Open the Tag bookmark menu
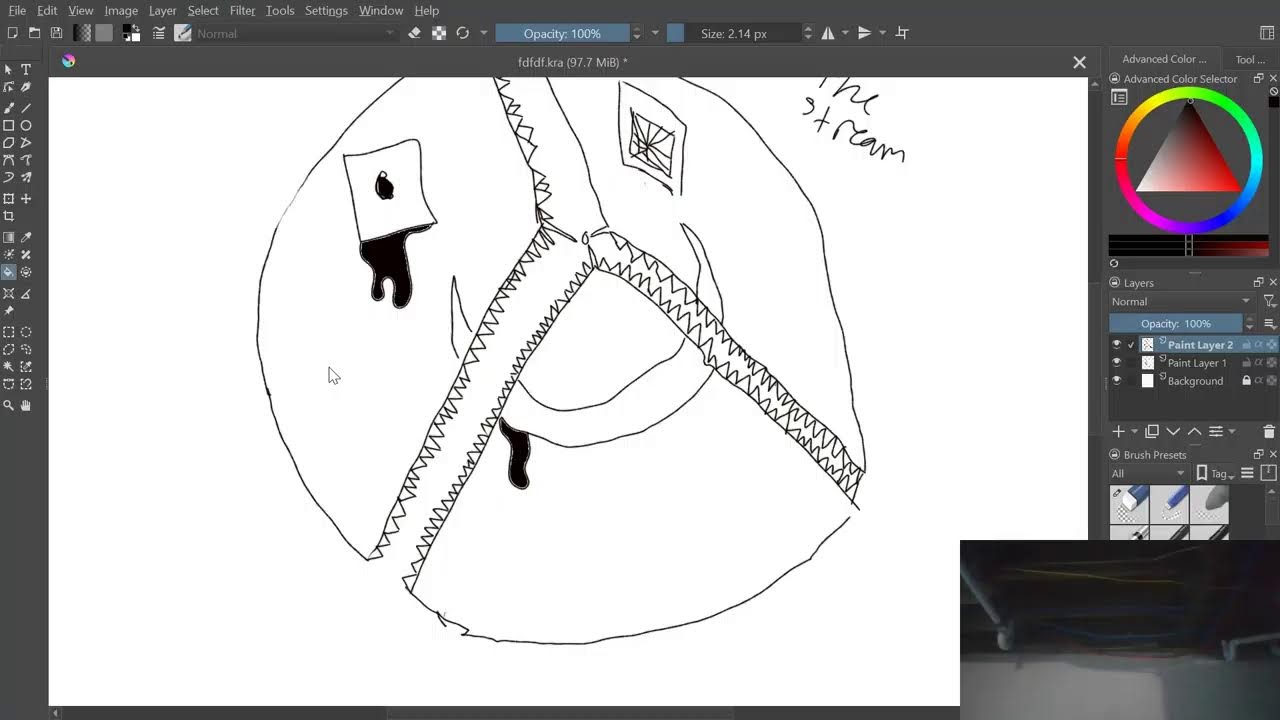1280x720 pixels. click(1214, 473)
